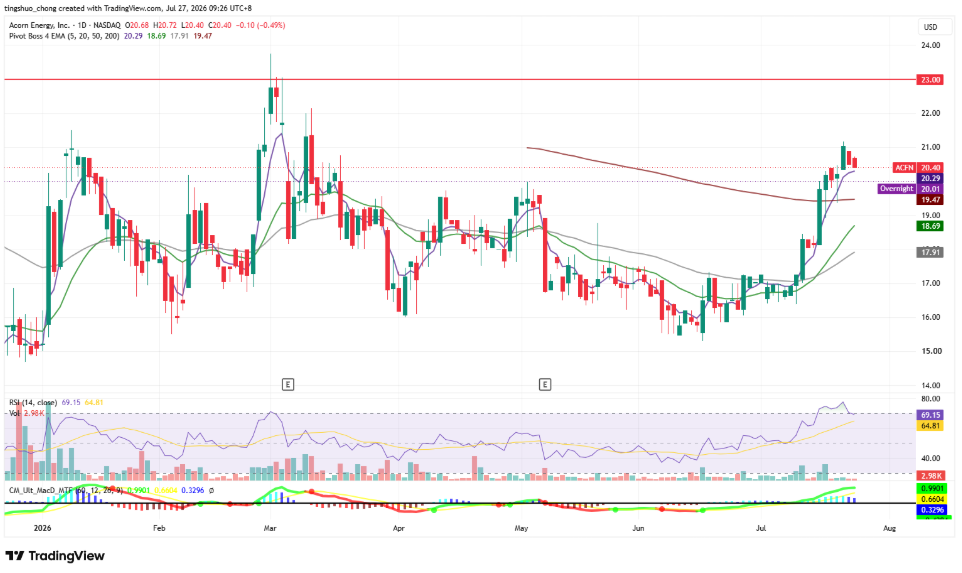Image resolution: width=962 pixels, height=573 pixels.
Task: Select the CM_Ult_MacD_MTF indicator legend
Action: tap(66, 490)
